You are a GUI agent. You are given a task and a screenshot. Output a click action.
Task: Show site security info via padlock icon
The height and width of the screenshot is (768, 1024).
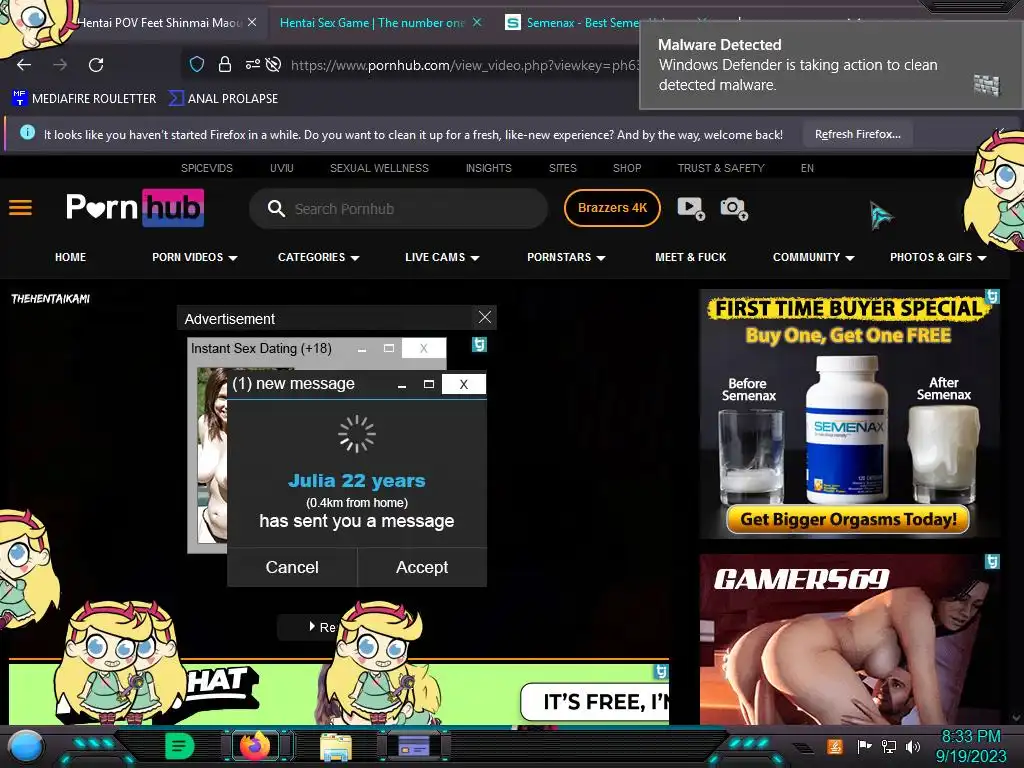click(x=225, y=64)
